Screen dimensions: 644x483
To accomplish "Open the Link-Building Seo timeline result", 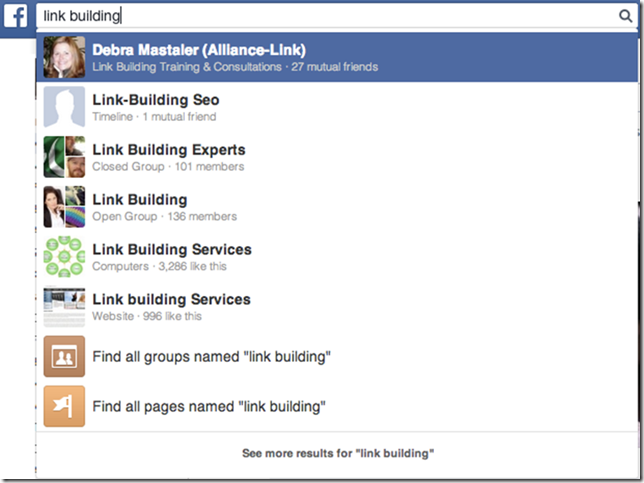I will point(155,100).
